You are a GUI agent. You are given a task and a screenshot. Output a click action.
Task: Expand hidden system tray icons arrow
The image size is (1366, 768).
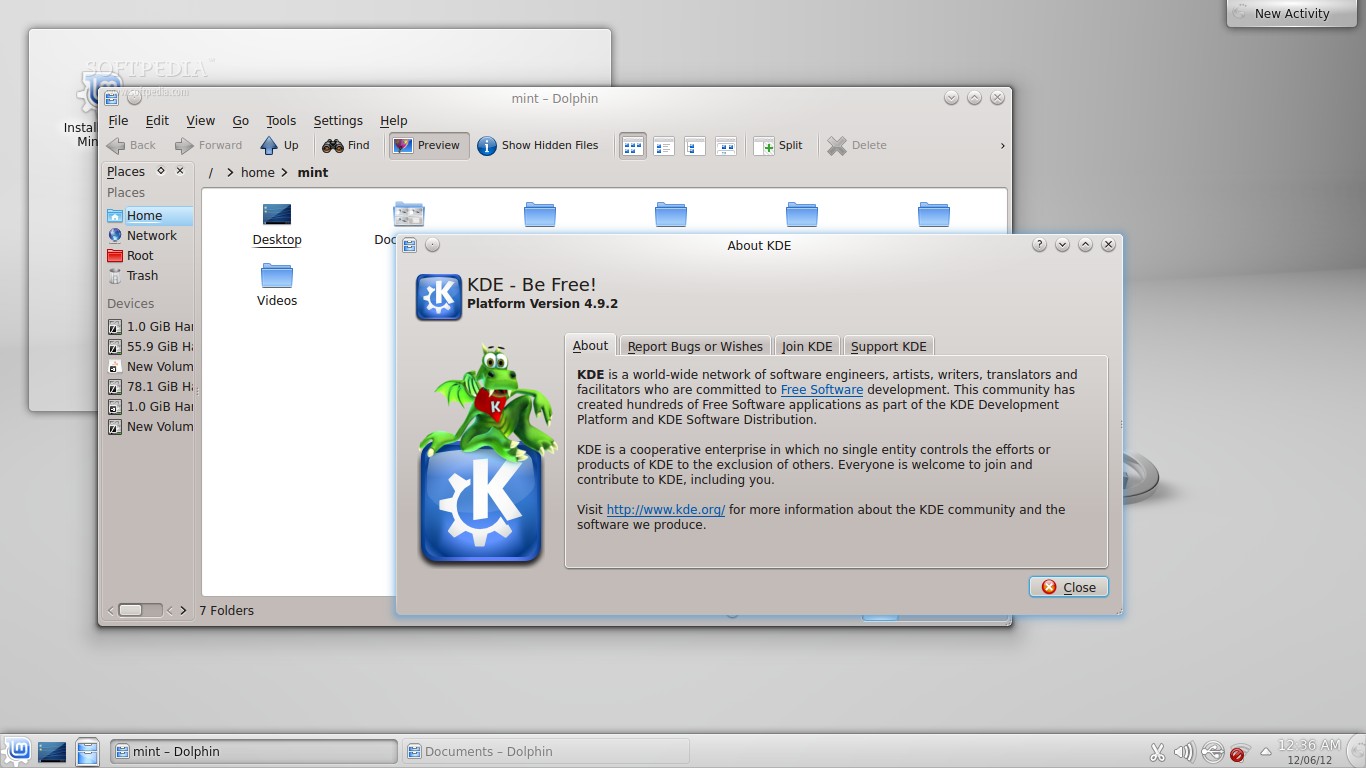pos(1266,752)
